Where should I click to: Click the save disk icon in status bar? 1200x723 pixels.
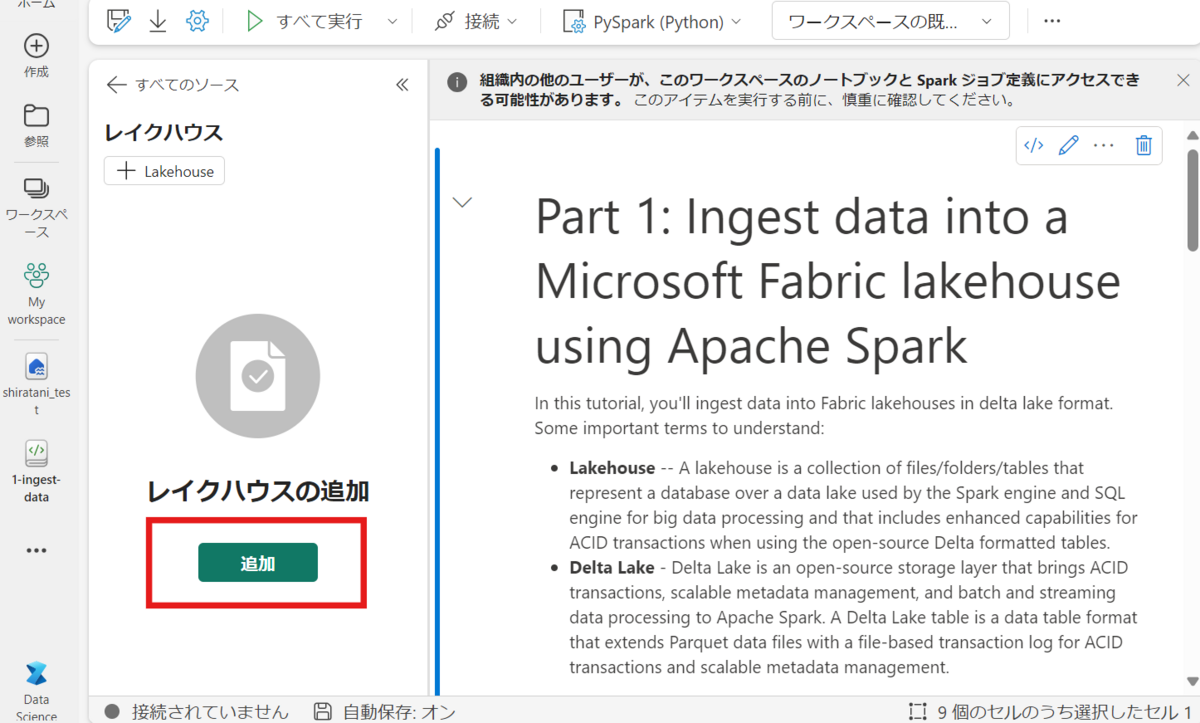[323, 712]
